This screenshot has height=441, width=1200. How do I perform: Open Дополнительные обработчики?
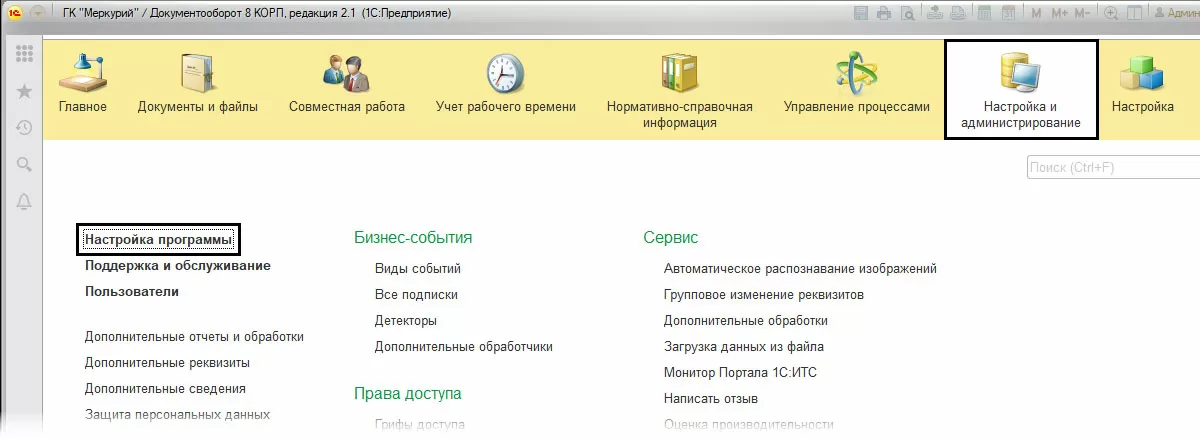click(x=464, y=347)
